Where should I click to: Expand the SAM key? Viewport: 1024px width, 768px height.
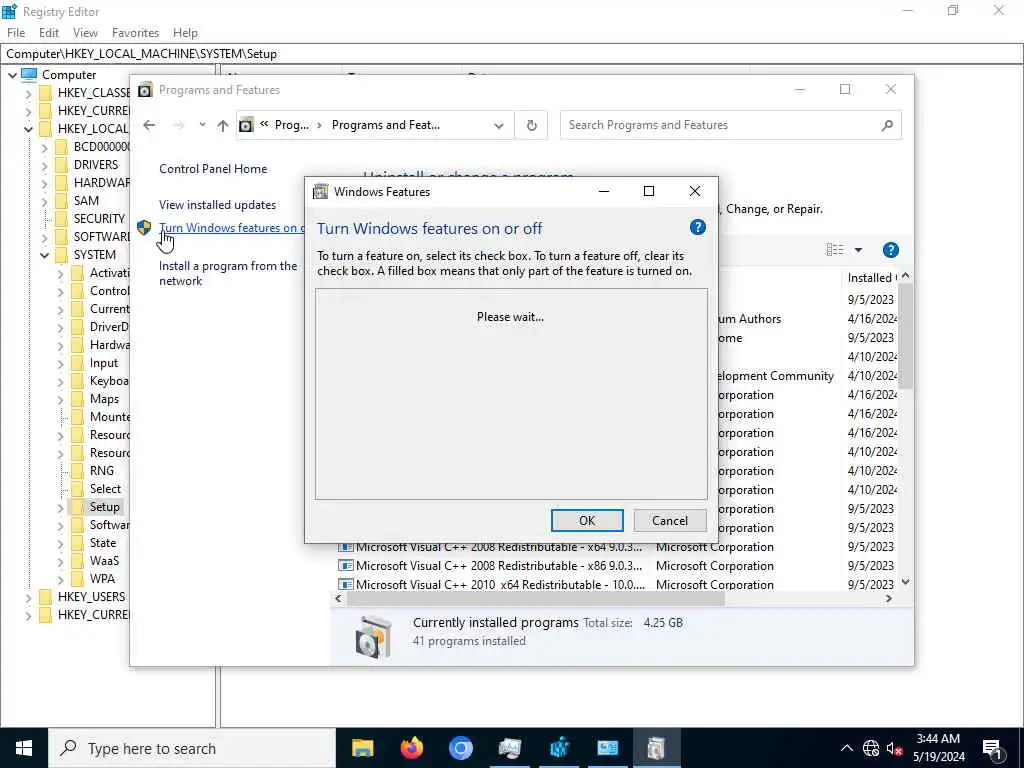point(44,201)
